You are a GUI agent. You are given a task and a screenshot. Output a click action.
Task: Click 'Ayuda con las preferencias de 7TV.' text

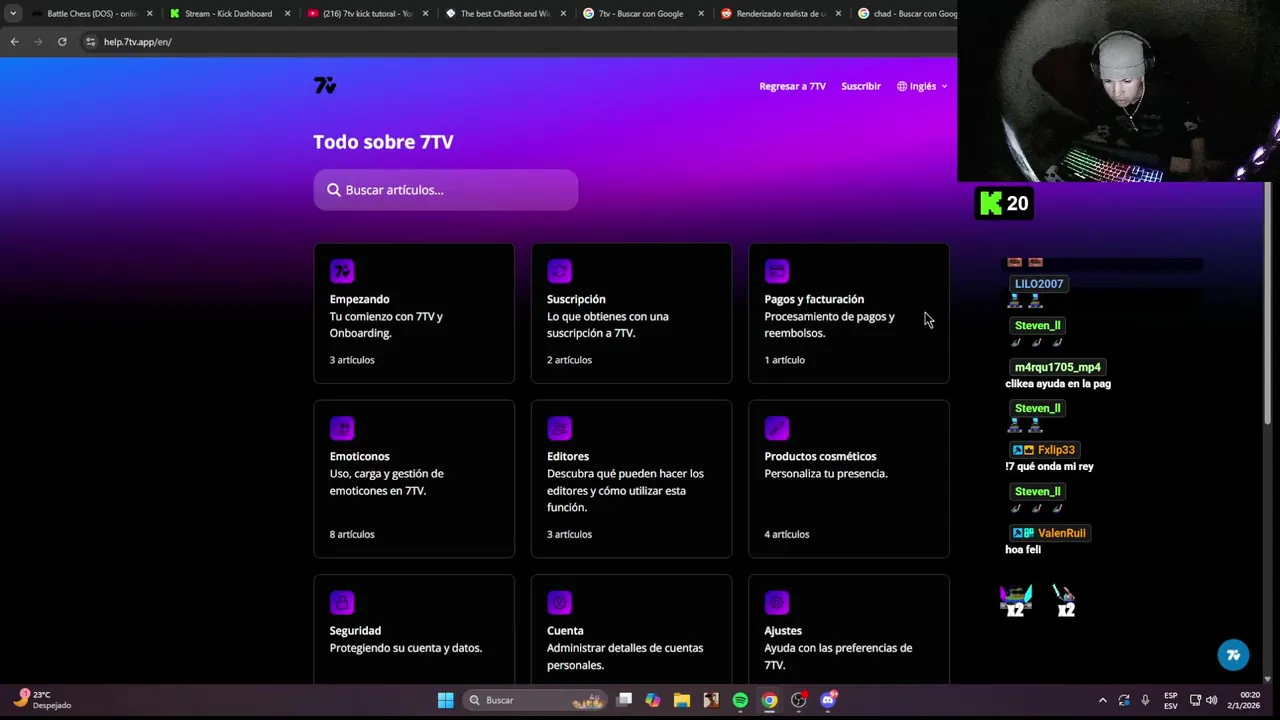pos(838,656)
